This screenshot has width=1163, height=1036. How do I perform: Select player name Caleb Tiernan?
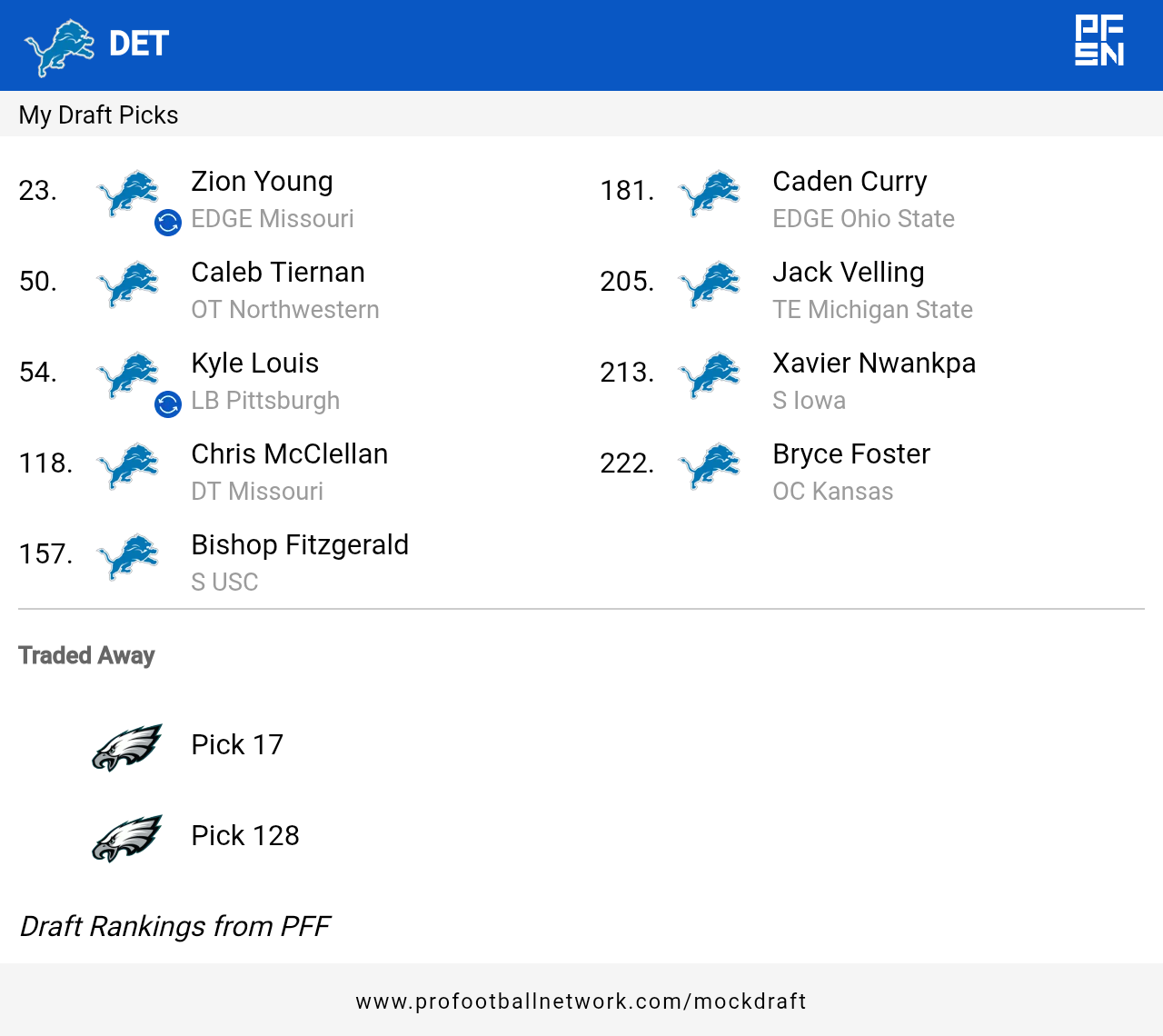click(278, 273)
